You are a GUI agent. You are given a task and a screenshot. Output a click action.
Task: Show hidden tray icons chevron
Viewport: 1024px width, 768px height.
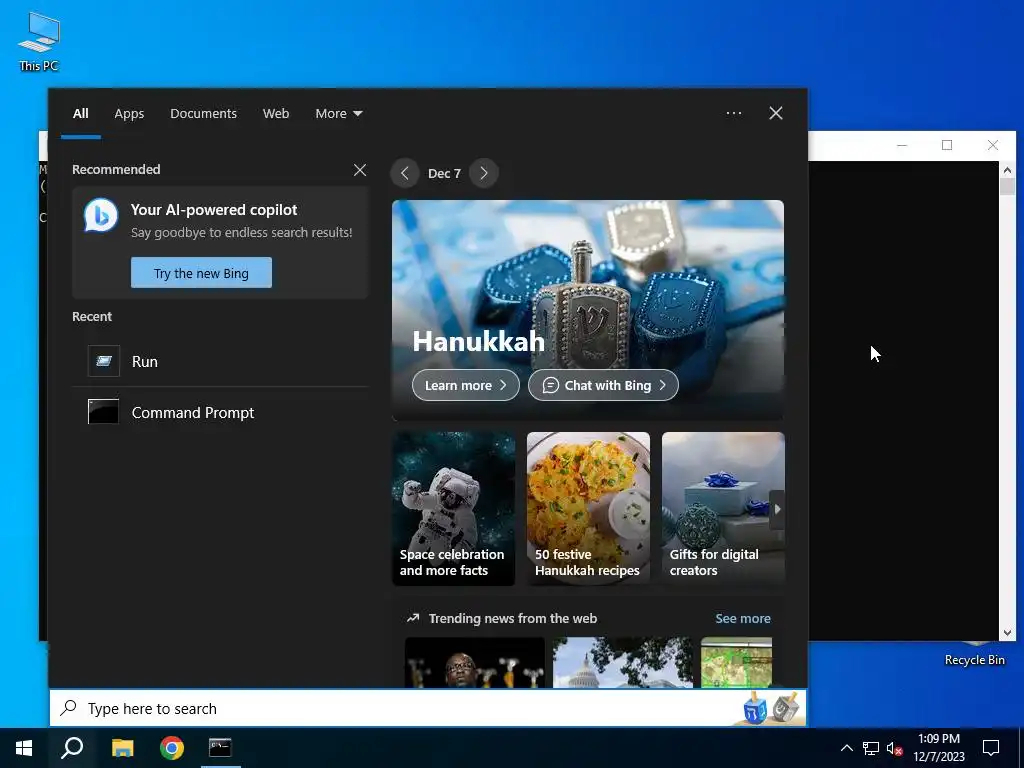pyautogui.click(x=846, y=748)
